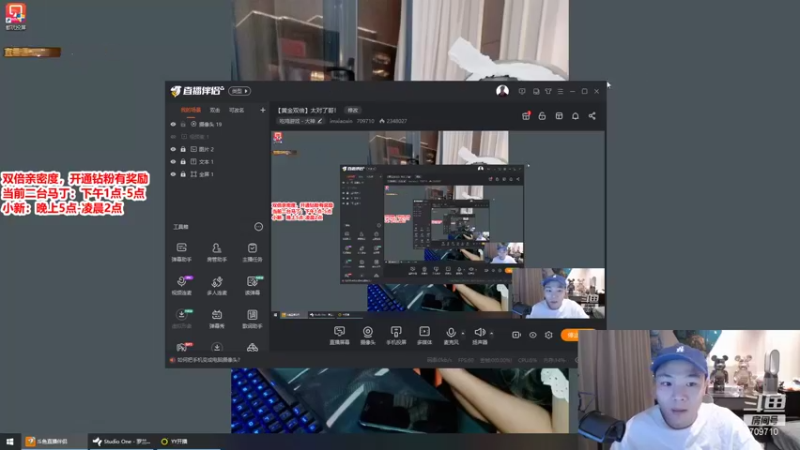Toggle visibility of 图片 2 source
800x450 pixels.
pyautogui.click(x=173, y=149)
